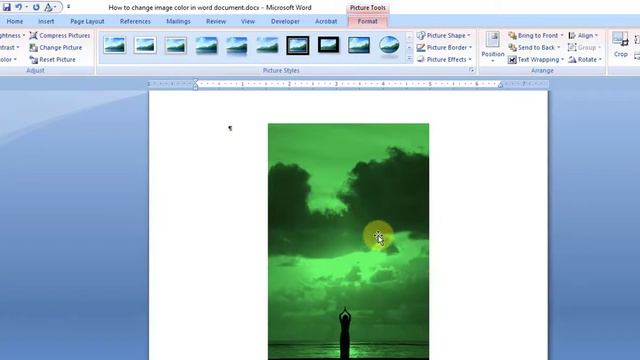Open Send to Back dropdown arrow
This screenshot has height=360, width=640.
pyautogui.click(x=559, y=47)
